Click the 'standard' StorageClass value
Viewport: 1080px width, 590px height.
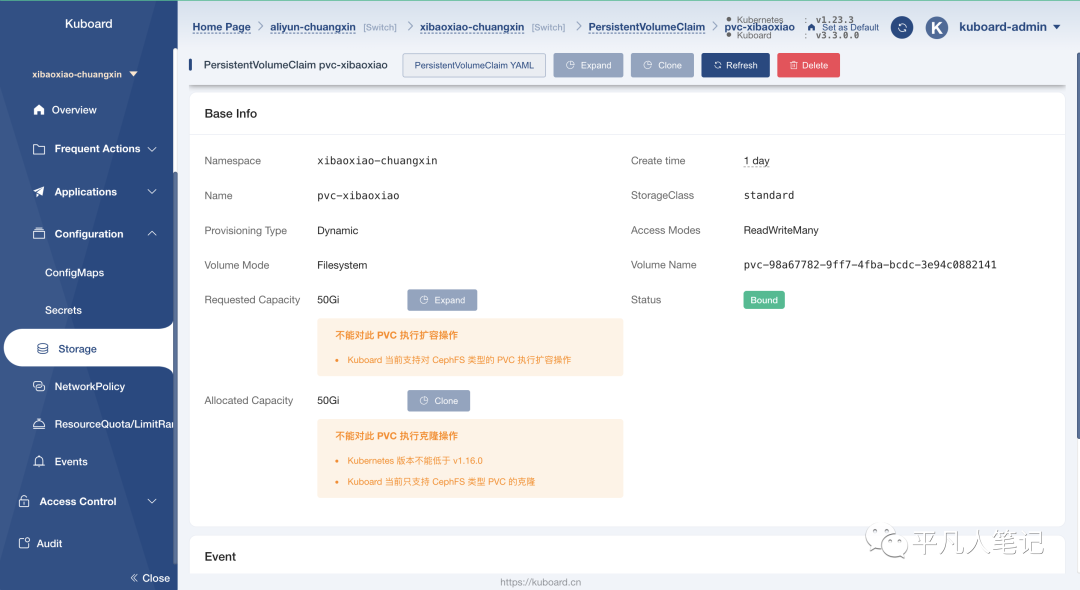coord(769,196)
